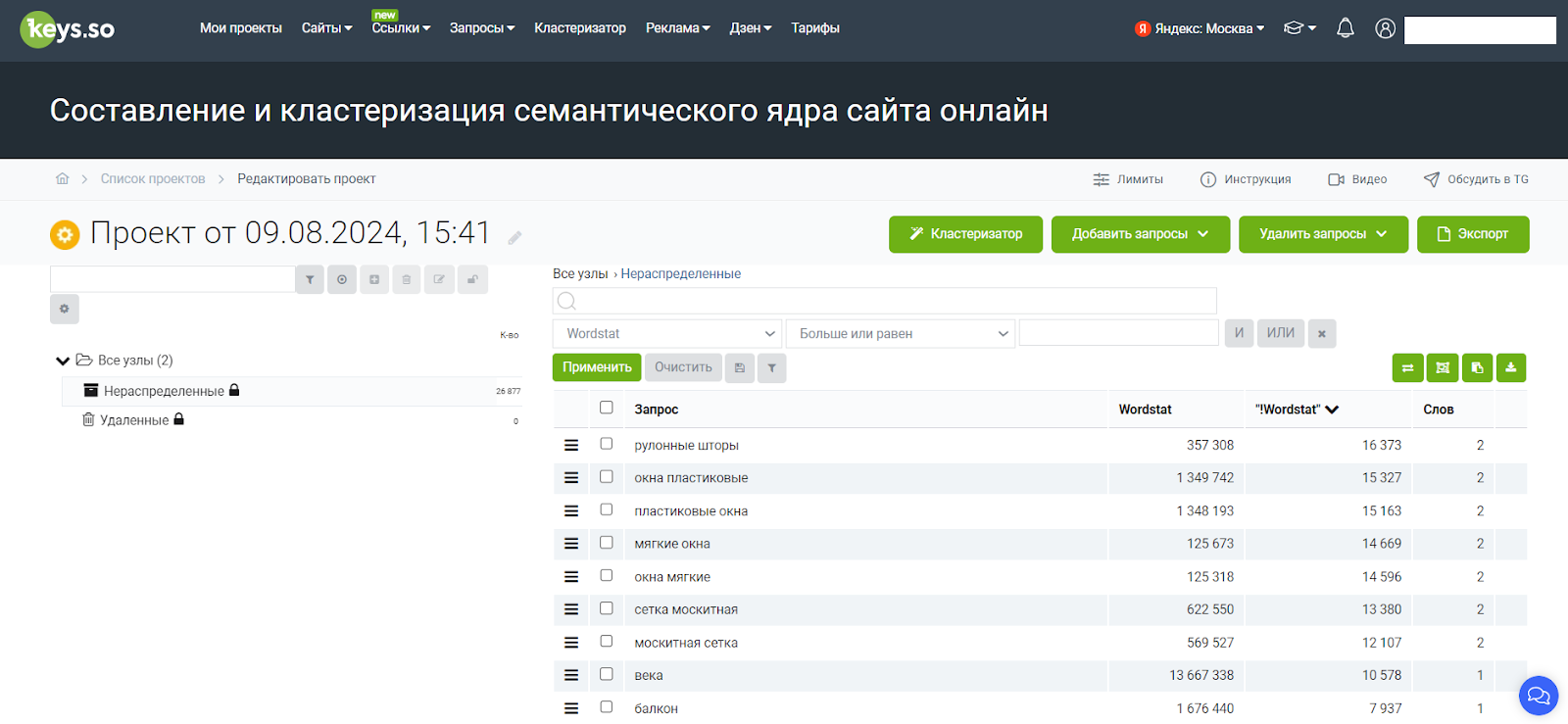Open the notifications bell
Screen dimensions: 1568x724
tap(1346, 28)
